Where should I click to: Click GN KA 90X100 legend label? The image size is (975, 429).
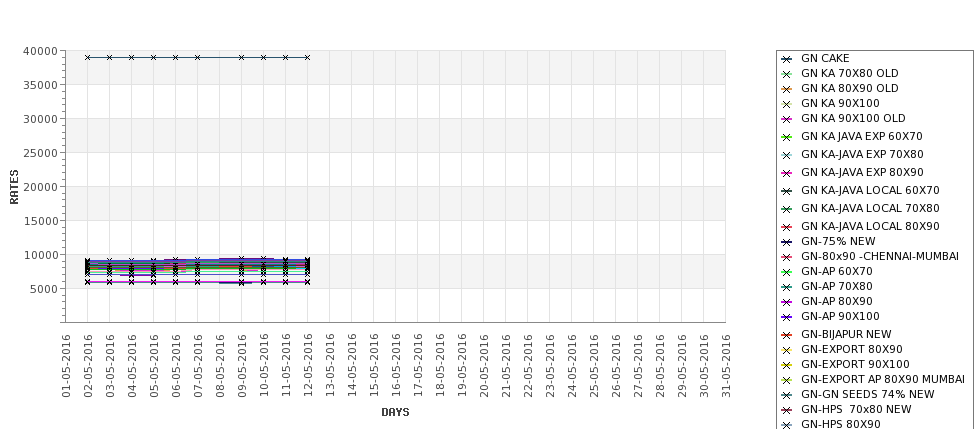[x=840, y=103]
